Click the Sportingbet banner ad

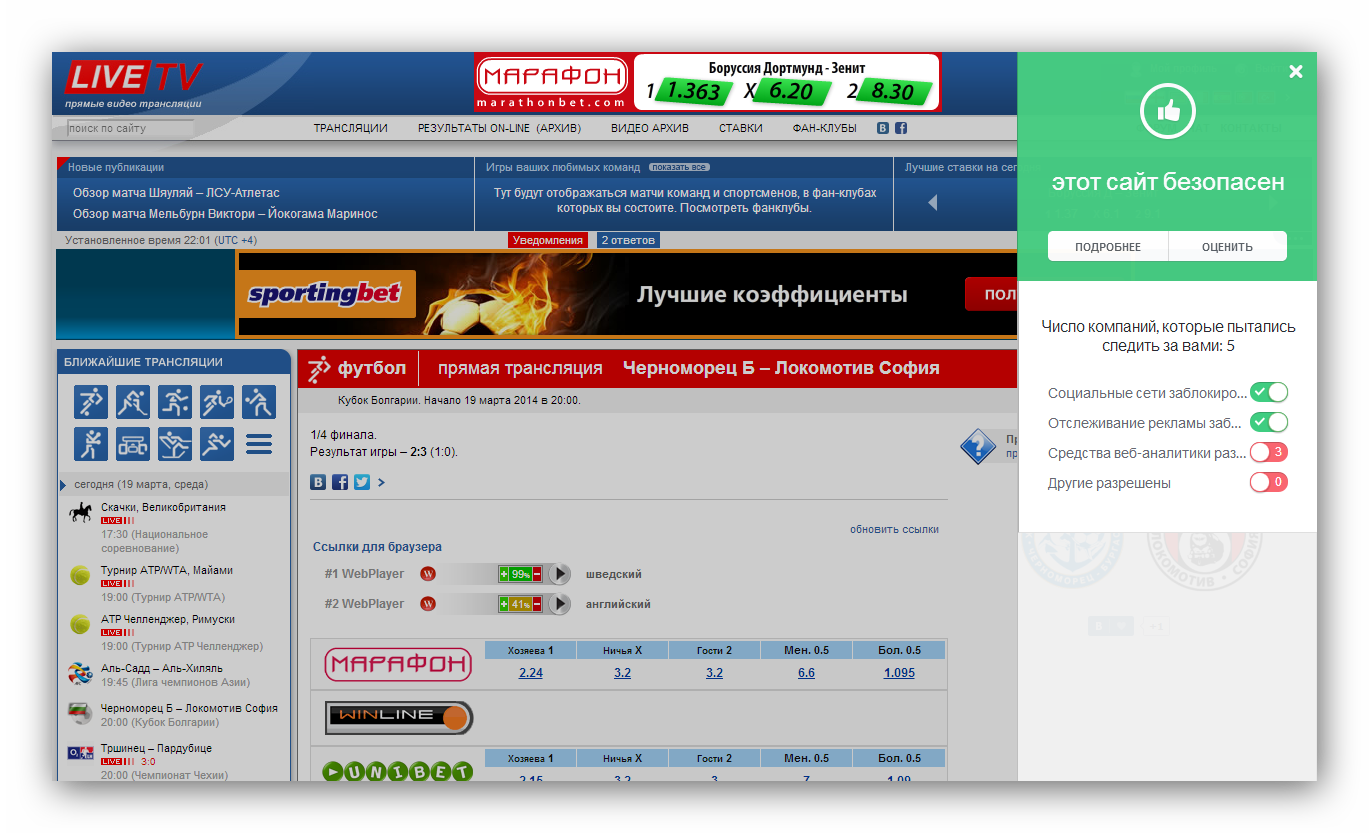click(x=626, y=294)
